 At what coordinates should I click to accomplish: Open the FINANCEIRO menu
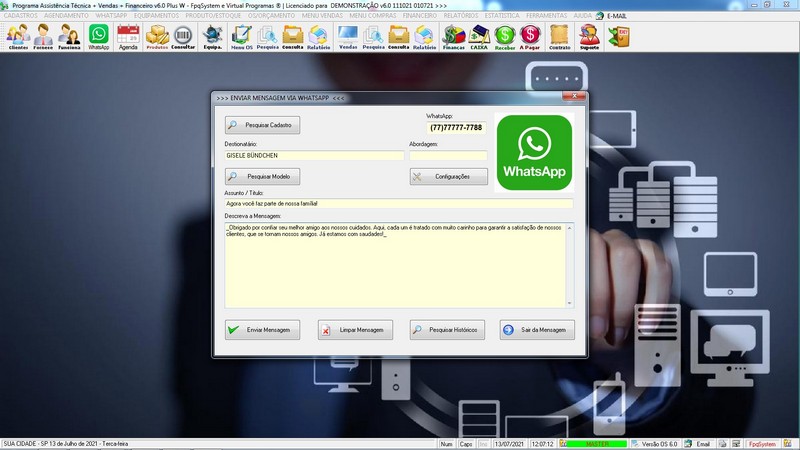[x=419, y=16]
